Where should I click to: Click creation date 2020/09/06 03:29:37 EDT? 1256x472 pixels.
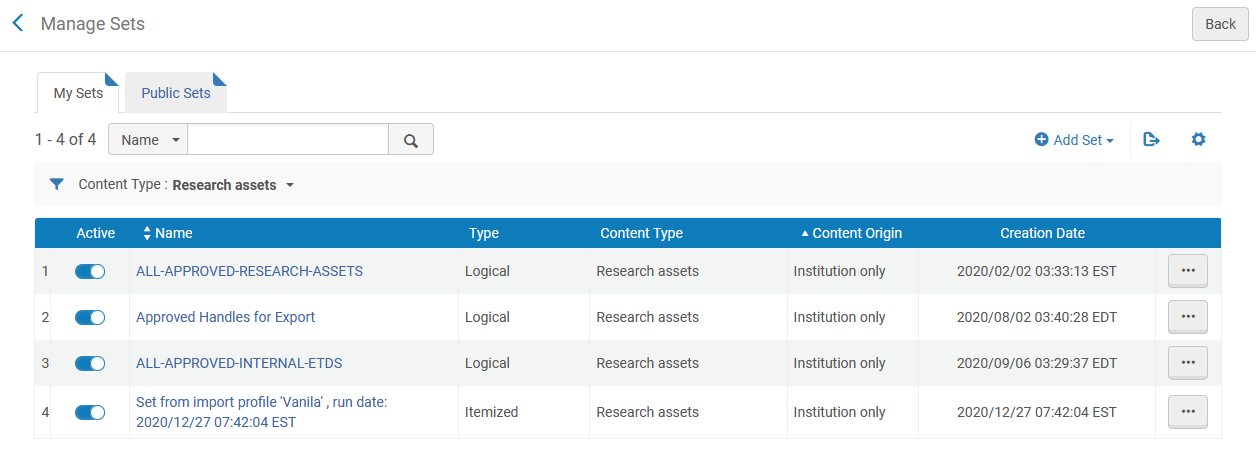coord(1036,363)
